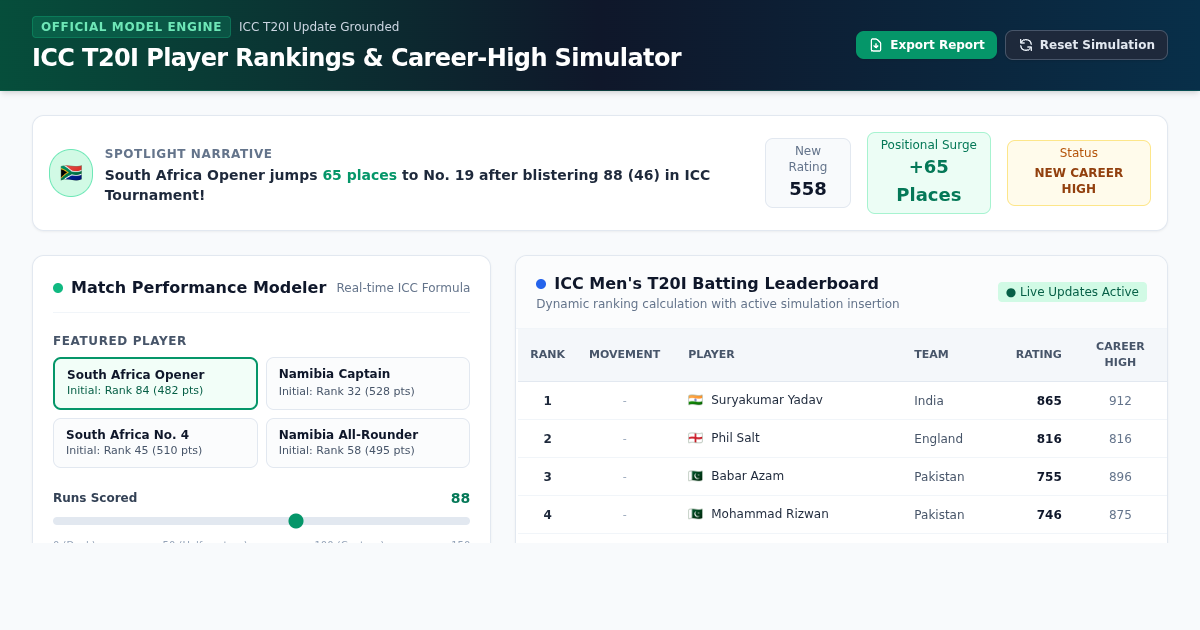Click the TEAM column header
The height and width of the screenshot is (630, 1200).
click(931, 355)
